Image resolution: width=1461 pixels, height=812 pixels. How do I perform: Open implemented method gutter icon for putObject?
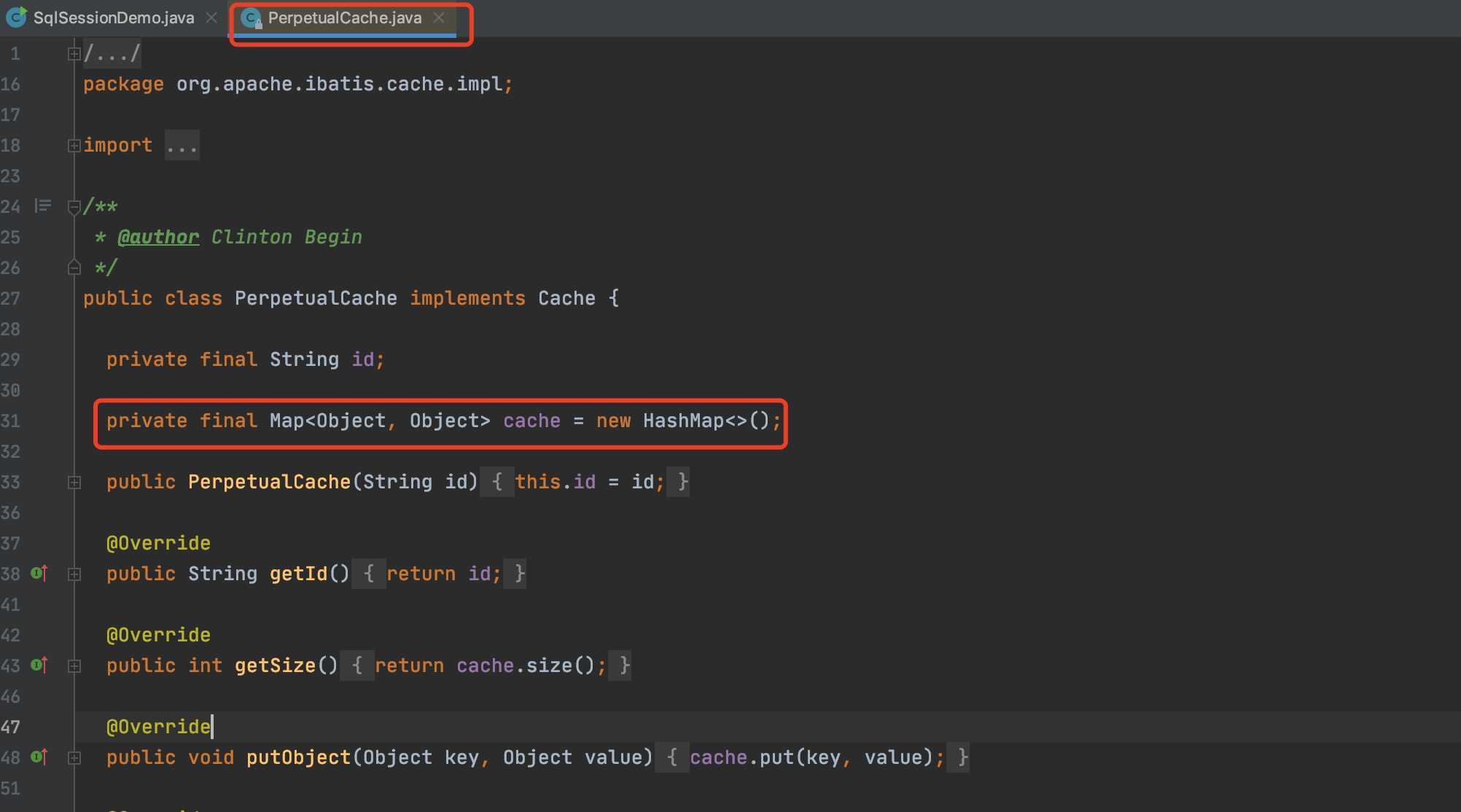click(39, 757)
